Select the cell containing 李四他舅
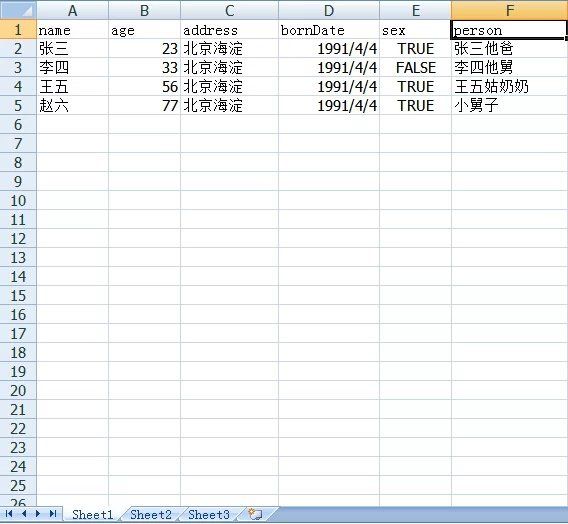 coord(509,67)
